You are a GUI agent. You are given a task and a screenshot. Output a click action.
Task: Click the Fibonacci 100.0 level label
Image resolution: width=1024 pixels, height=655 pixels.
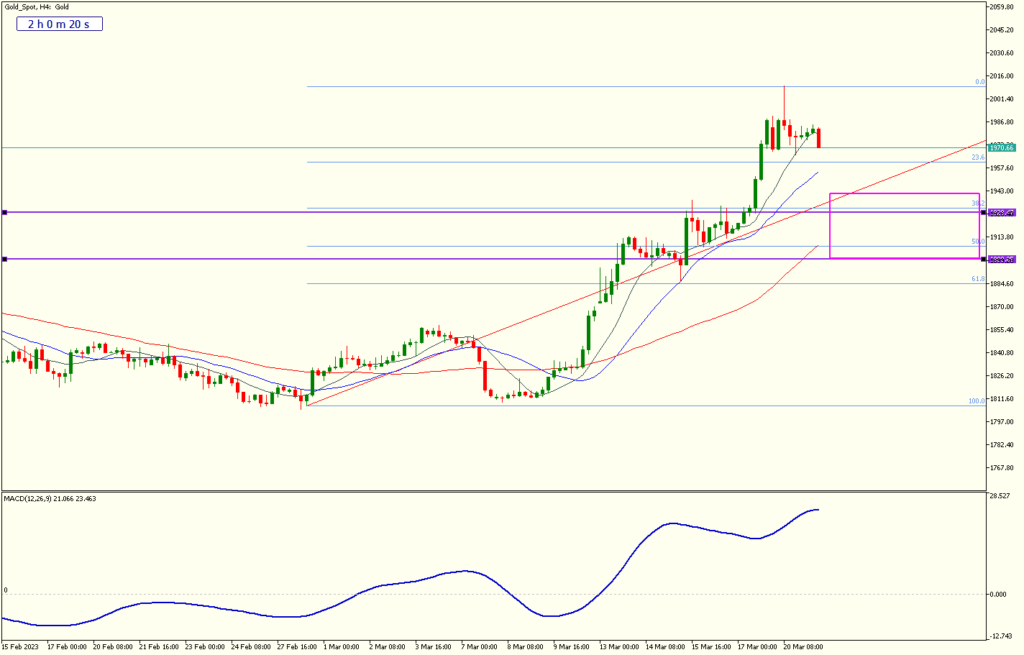(x=976, y=401)
